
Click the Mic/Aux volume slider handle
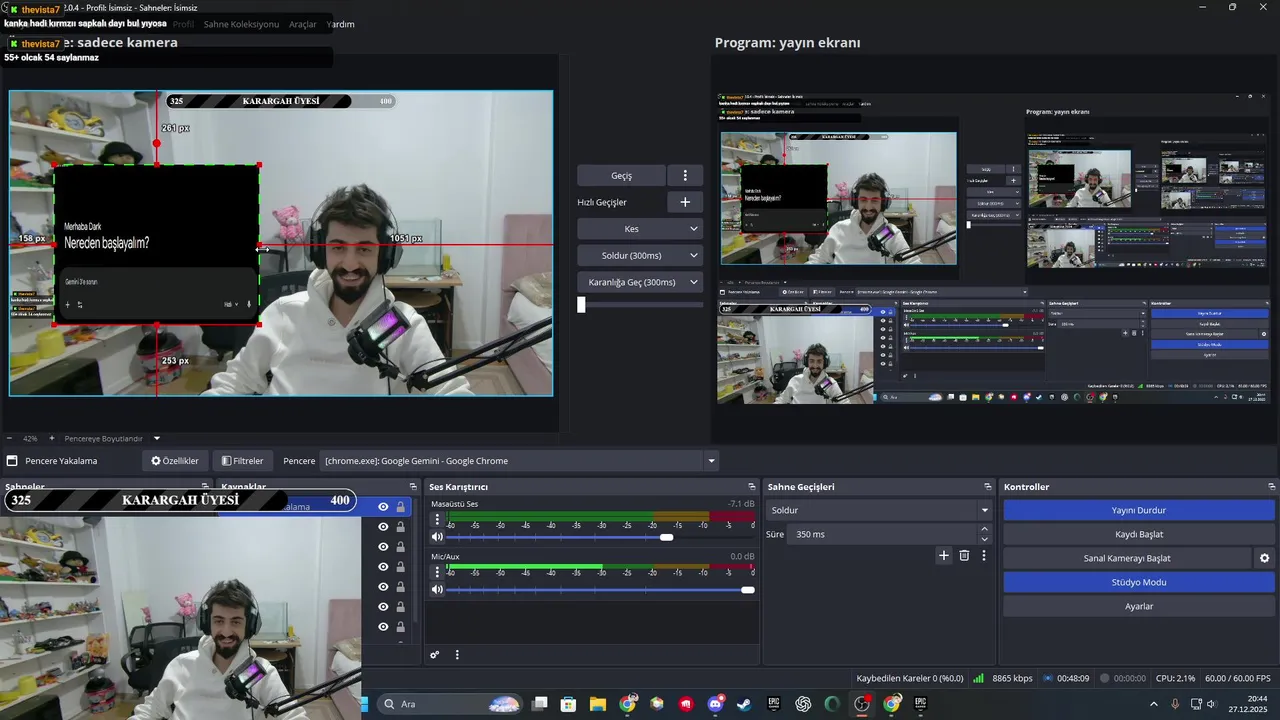click(x=747, y=589)
